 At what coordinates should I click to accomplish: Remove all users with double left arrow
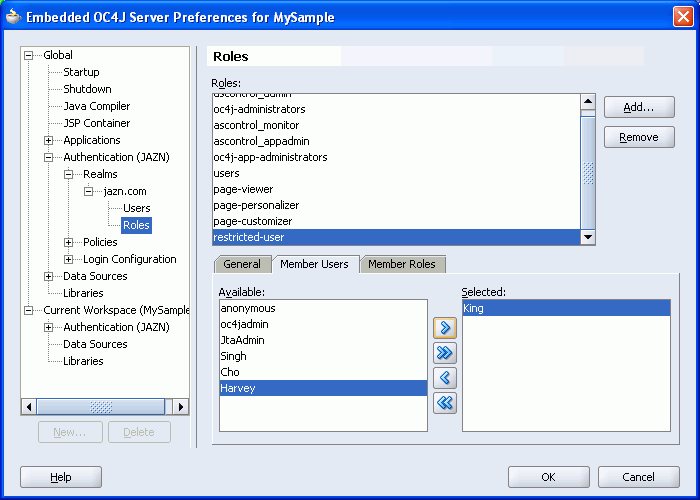445,403
